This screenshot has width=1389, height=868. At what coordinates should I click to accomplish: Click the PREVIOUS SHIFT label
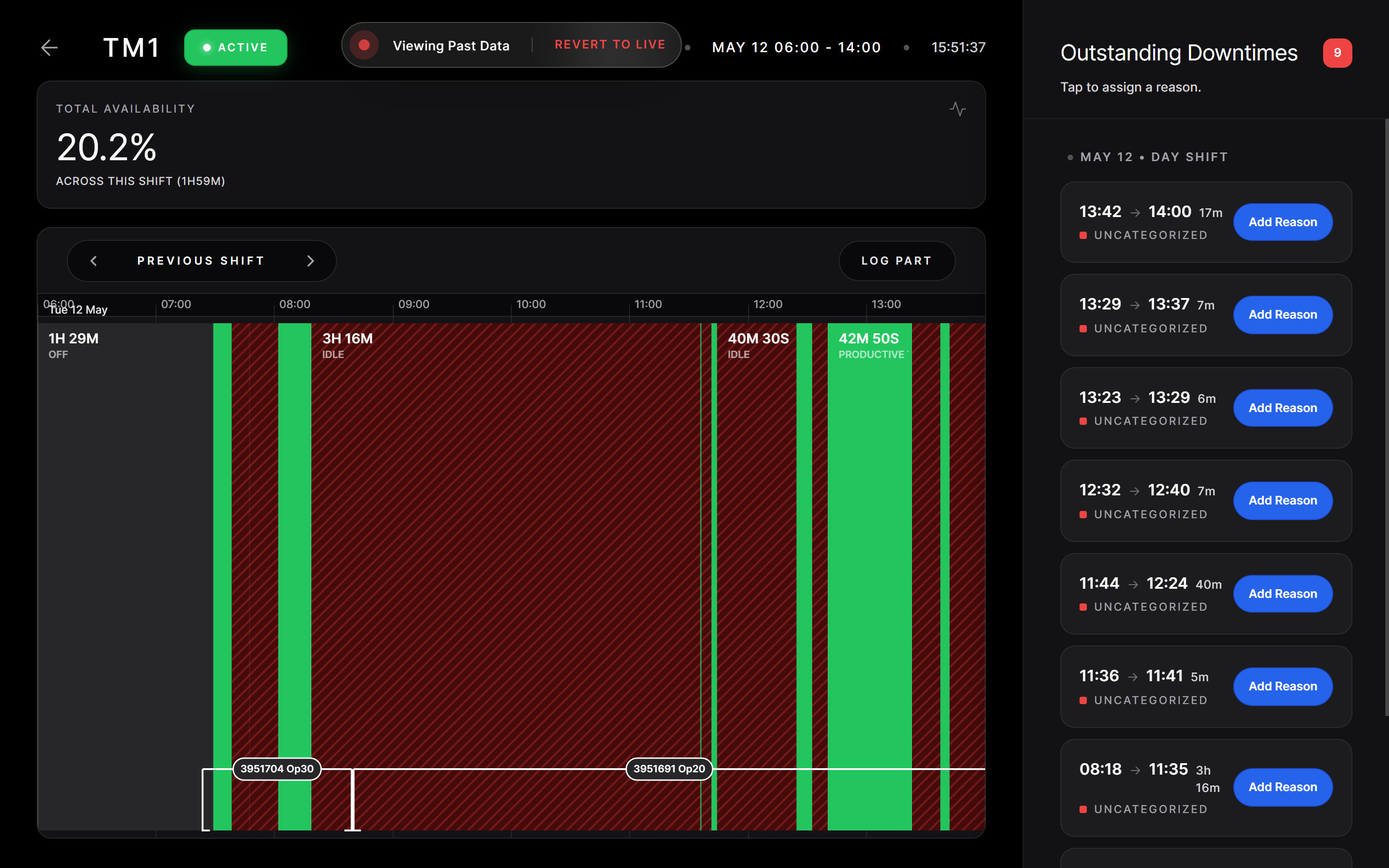[x=201, y=261]
